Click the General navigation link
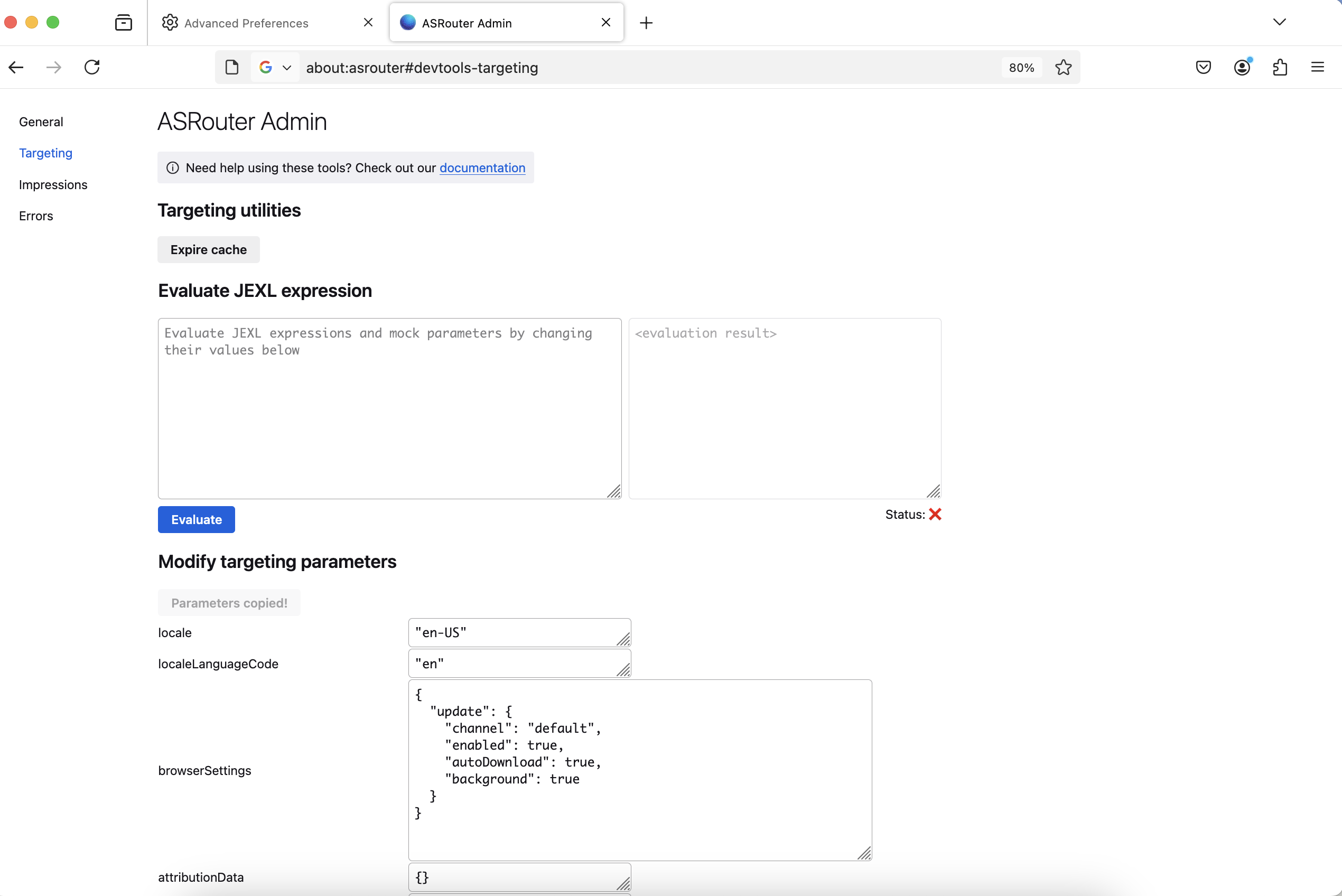Image resolution: width=1342 pixels, height=896 pixels. [x=41, y=121]
